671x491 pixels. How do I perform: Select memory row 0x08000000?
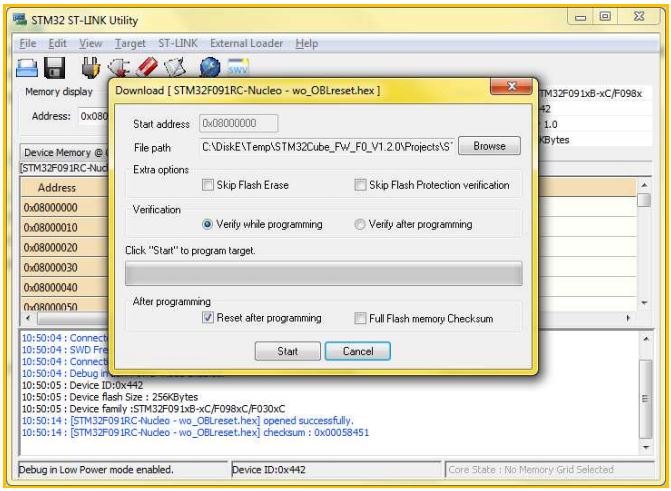pyautogui.click(x=64, y=208)
